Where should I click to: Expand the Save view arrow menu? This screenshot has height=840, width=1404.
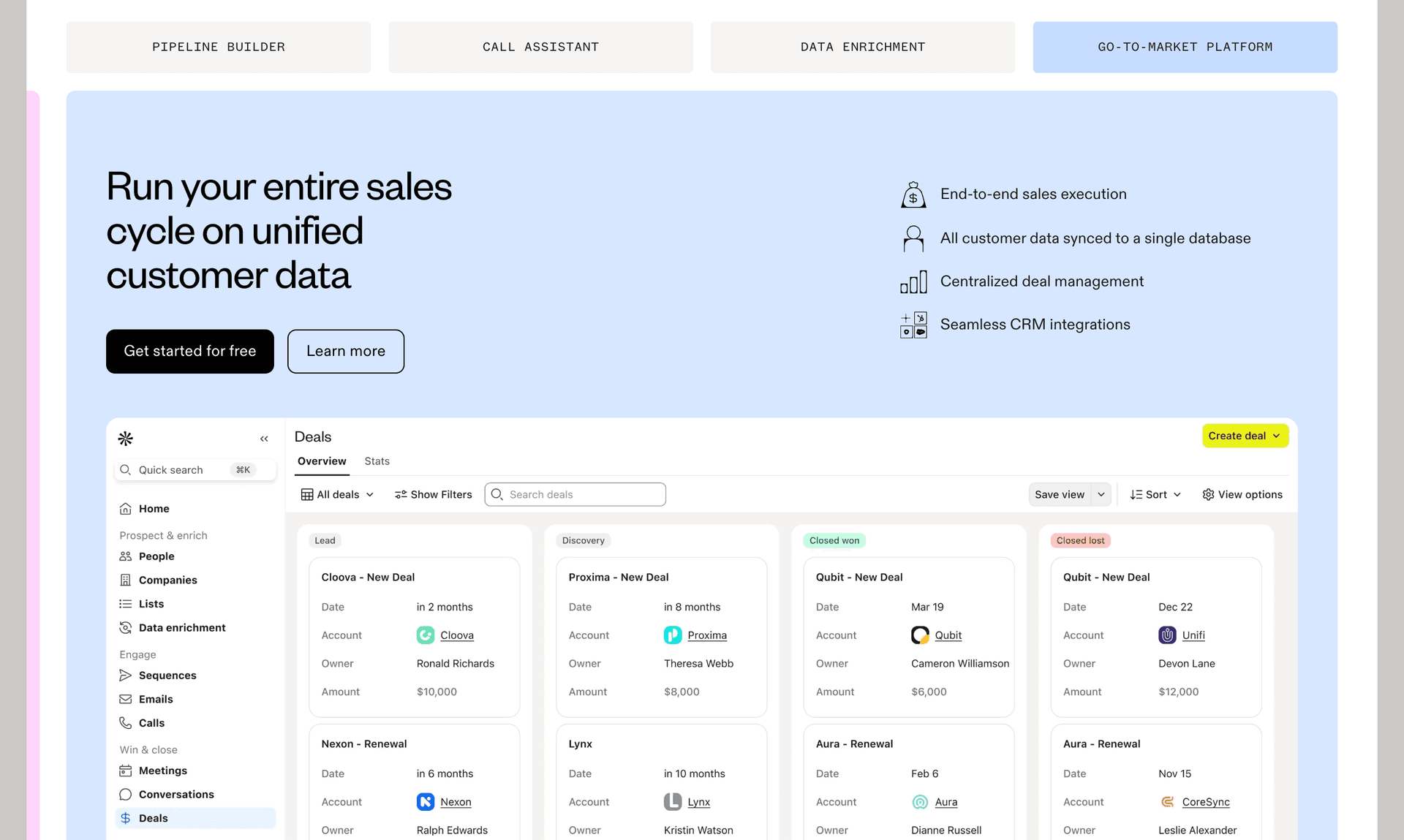1101,495
